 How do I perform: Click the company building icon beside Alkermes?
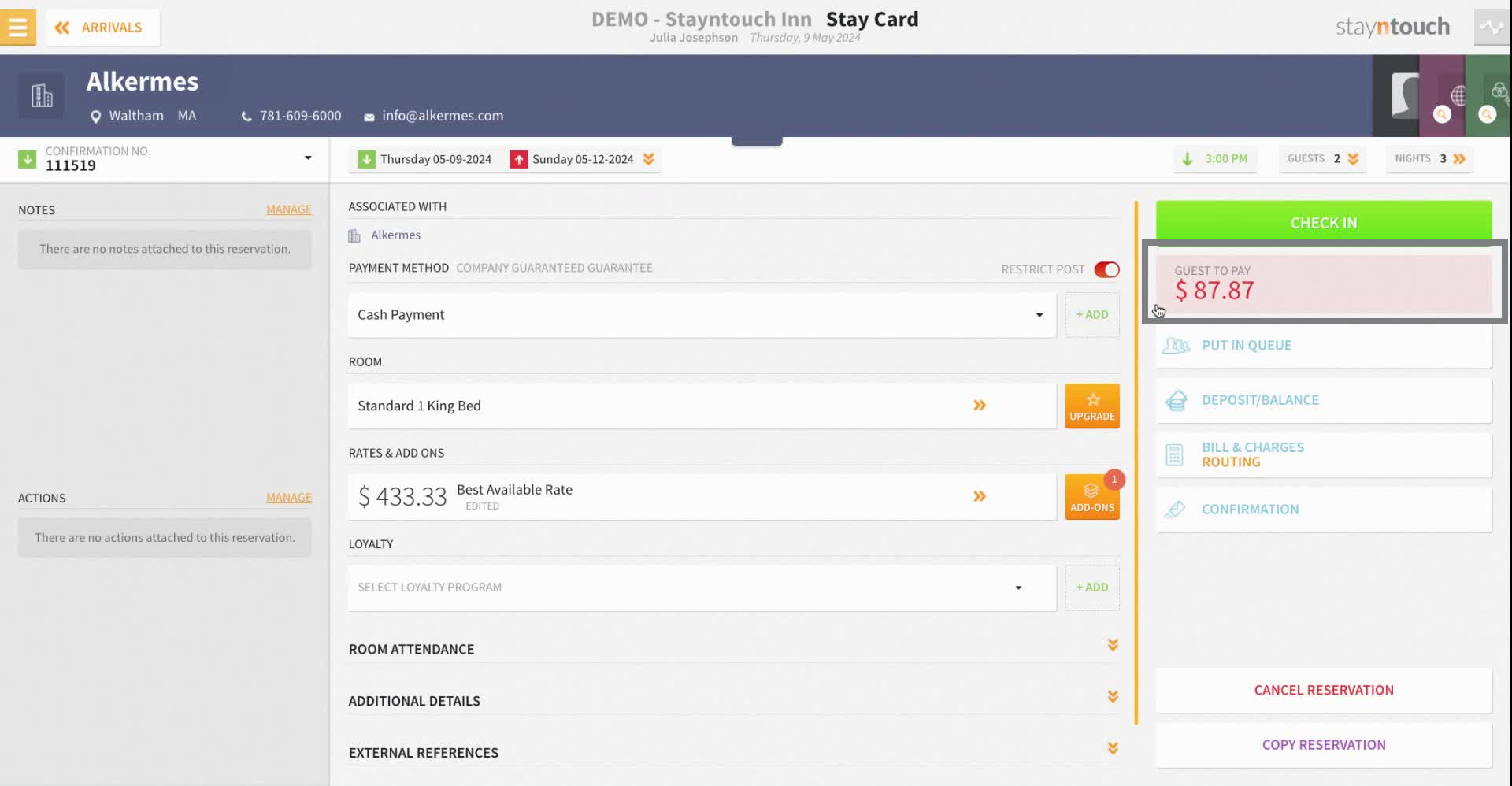pyautogui.click(x=42, y=96)
